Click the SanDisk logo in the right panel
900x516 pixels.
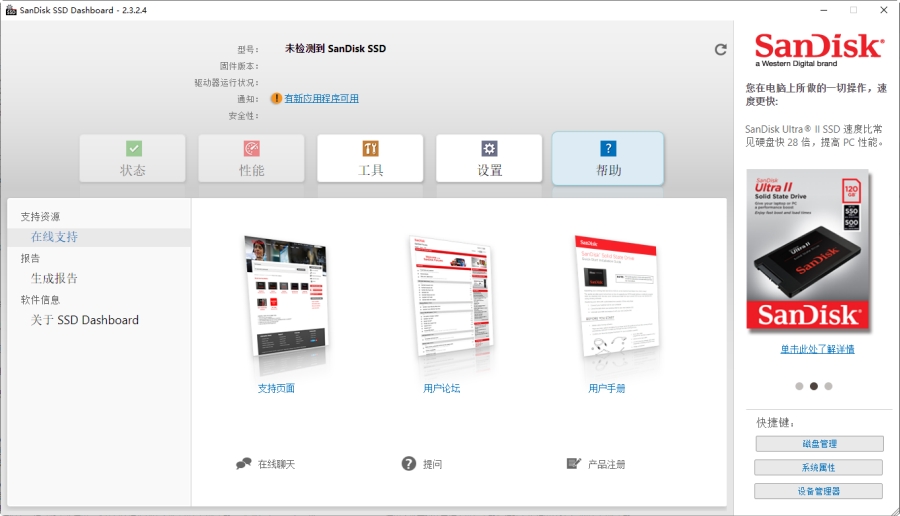coord(818,50)
